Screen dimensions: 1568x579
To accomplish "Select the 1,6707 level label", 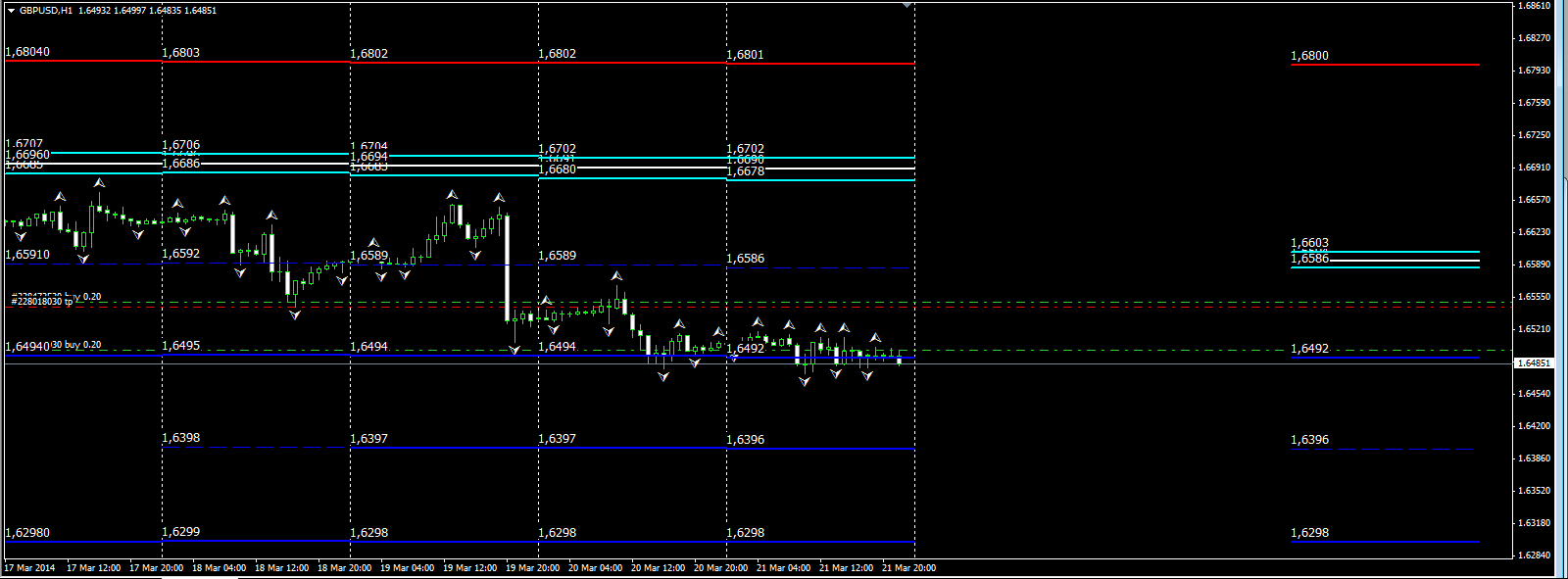I will coord(24,143).
